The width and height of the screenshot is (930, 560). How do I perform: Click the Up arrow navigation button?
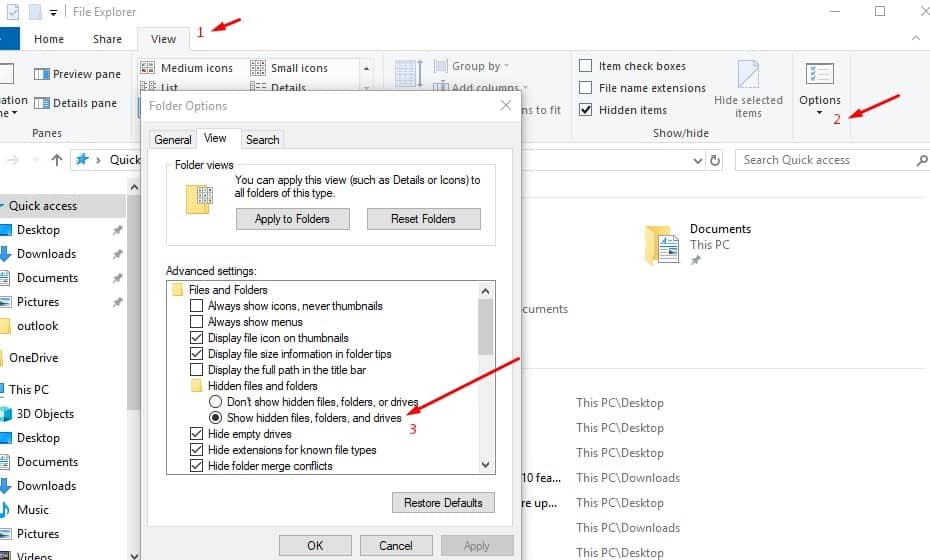(x=57, y=160)
